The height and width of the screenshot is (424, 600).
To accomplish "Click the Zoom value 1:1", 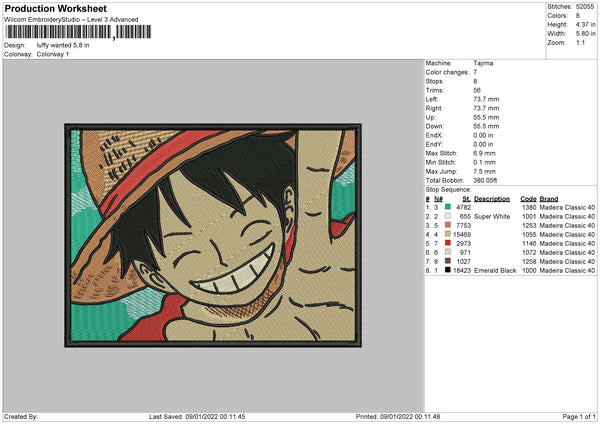I will point(580,43).
